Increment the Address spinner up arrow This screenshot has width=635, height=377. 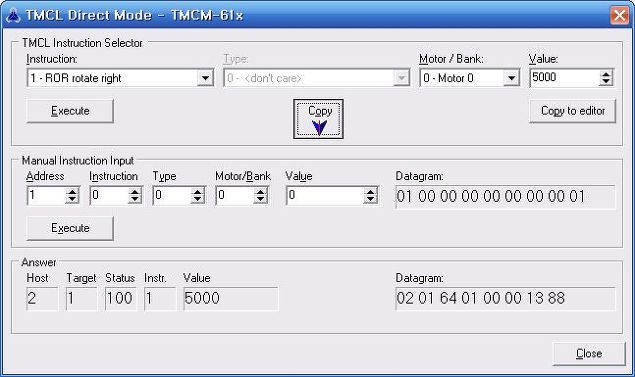[x=72, y=192]
